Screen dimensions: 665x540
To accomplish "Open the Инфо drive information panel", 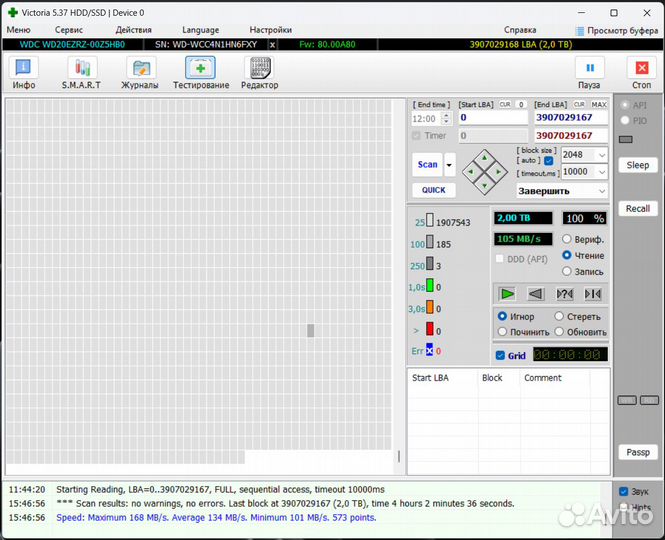I will coord(24,73).
